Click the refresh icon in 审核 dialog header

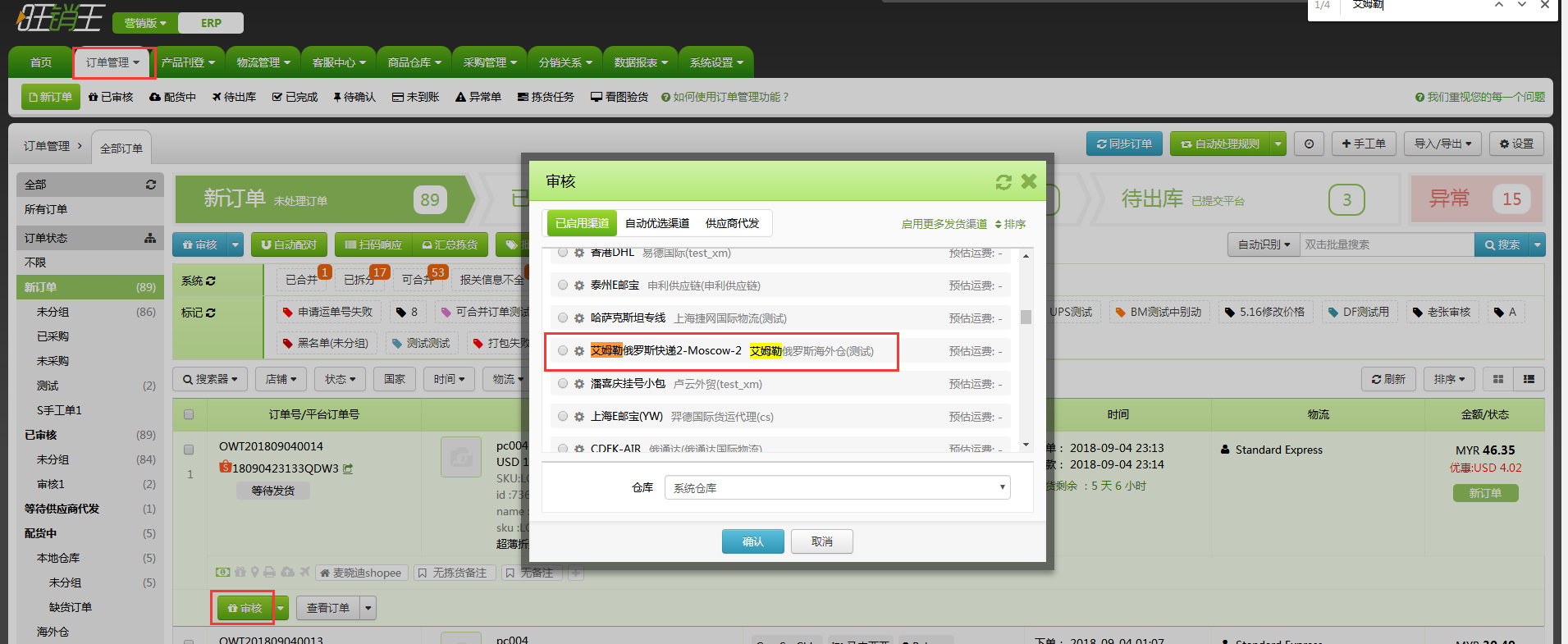click(1003, 182)
